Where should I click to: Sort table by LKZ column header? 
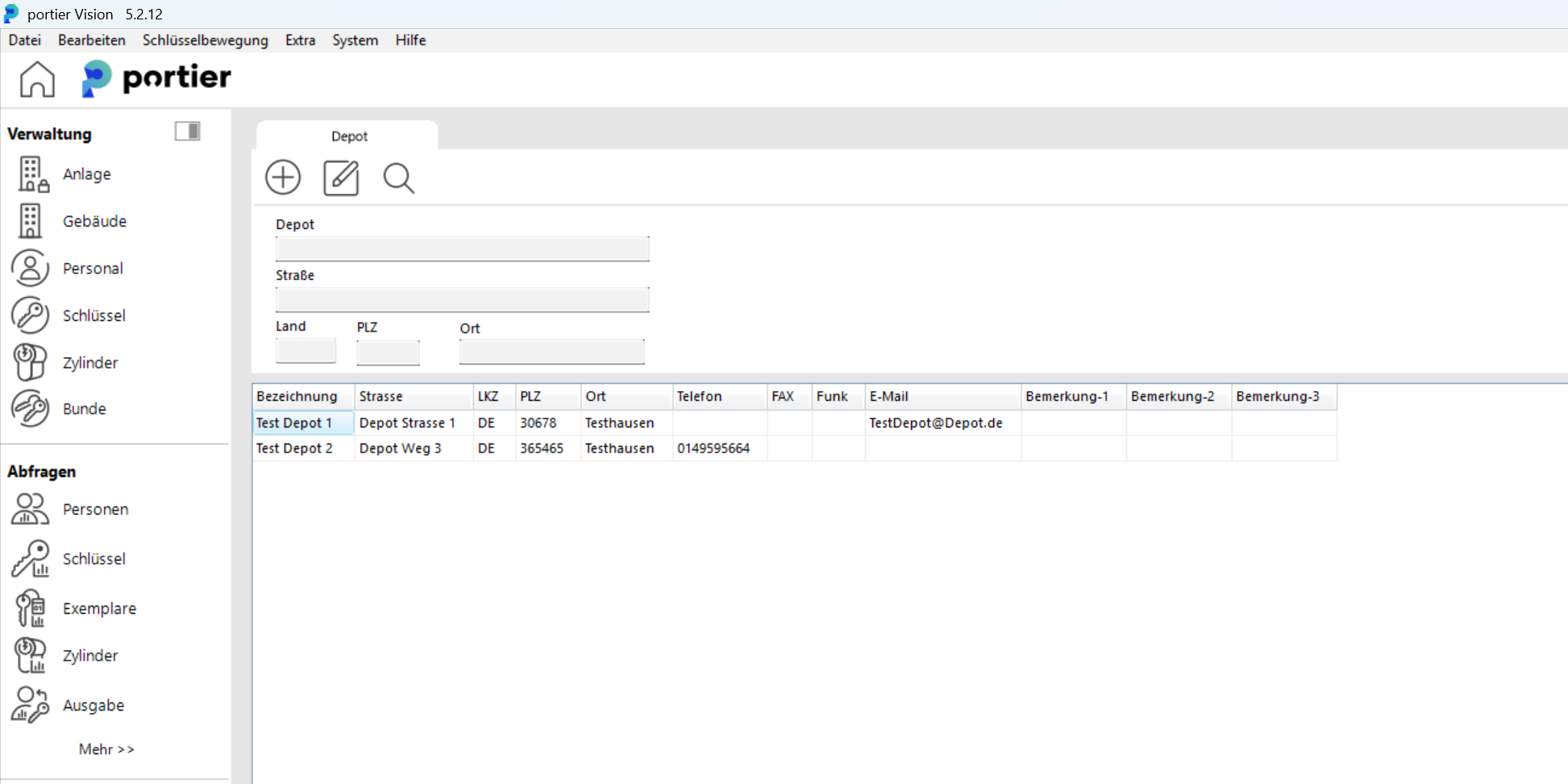pos(494,397)
